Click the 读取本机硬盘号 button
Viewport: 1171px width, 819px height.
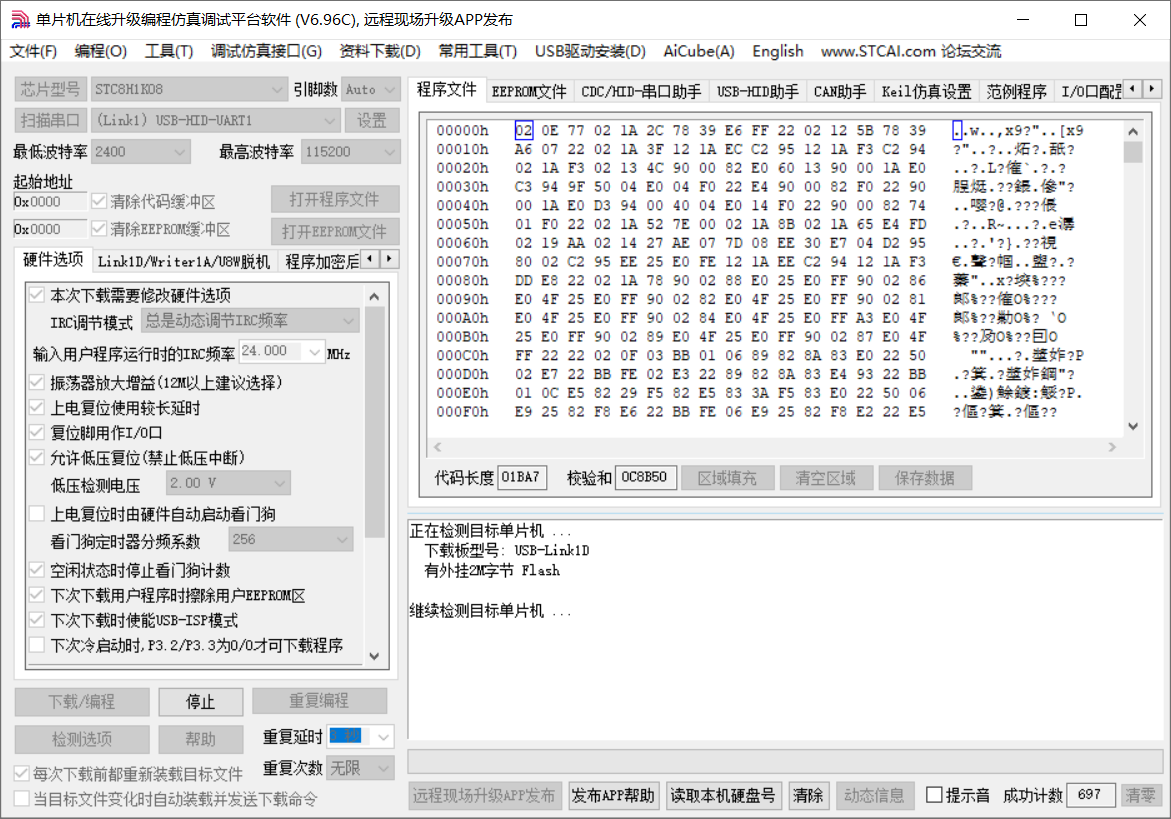coord(723,796)
